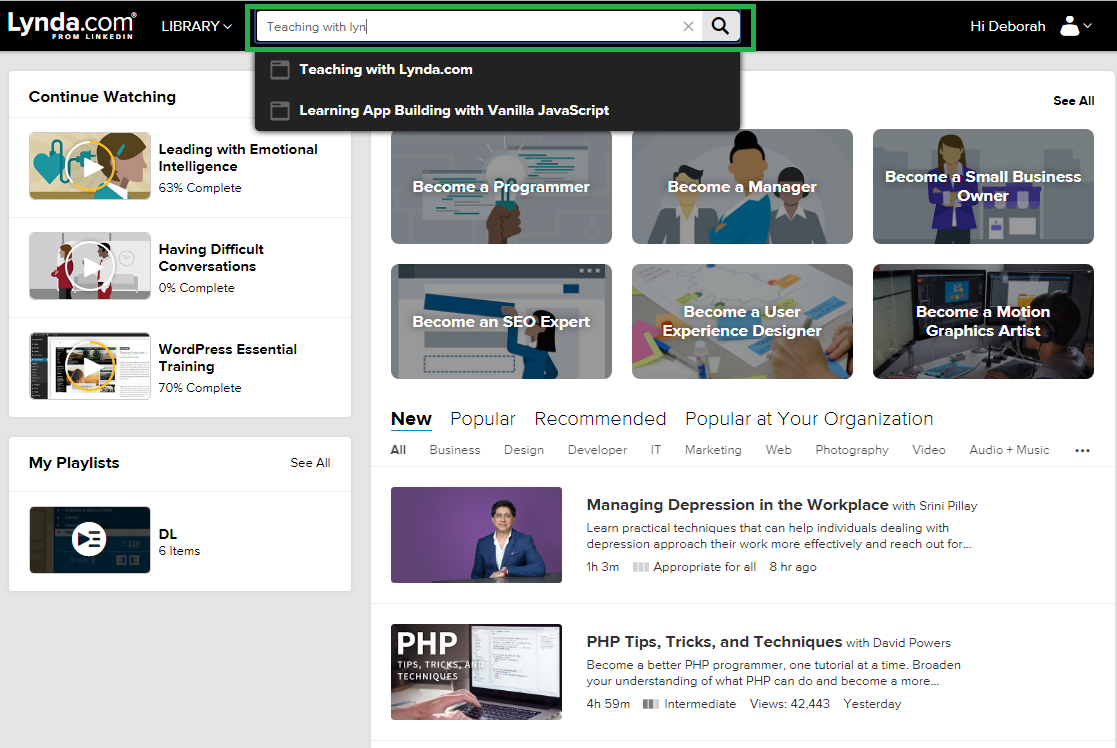Screen dimensions: 1117x748
Task: Filter by Marketing category
Action: [713, 450]
